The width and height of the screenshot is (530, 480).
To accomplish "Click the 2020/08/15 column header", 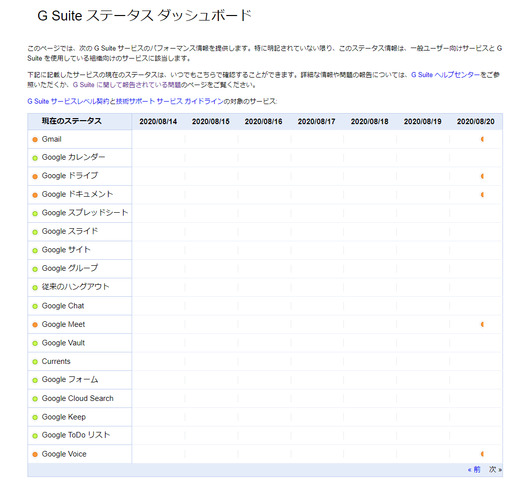I will (211, 122).
